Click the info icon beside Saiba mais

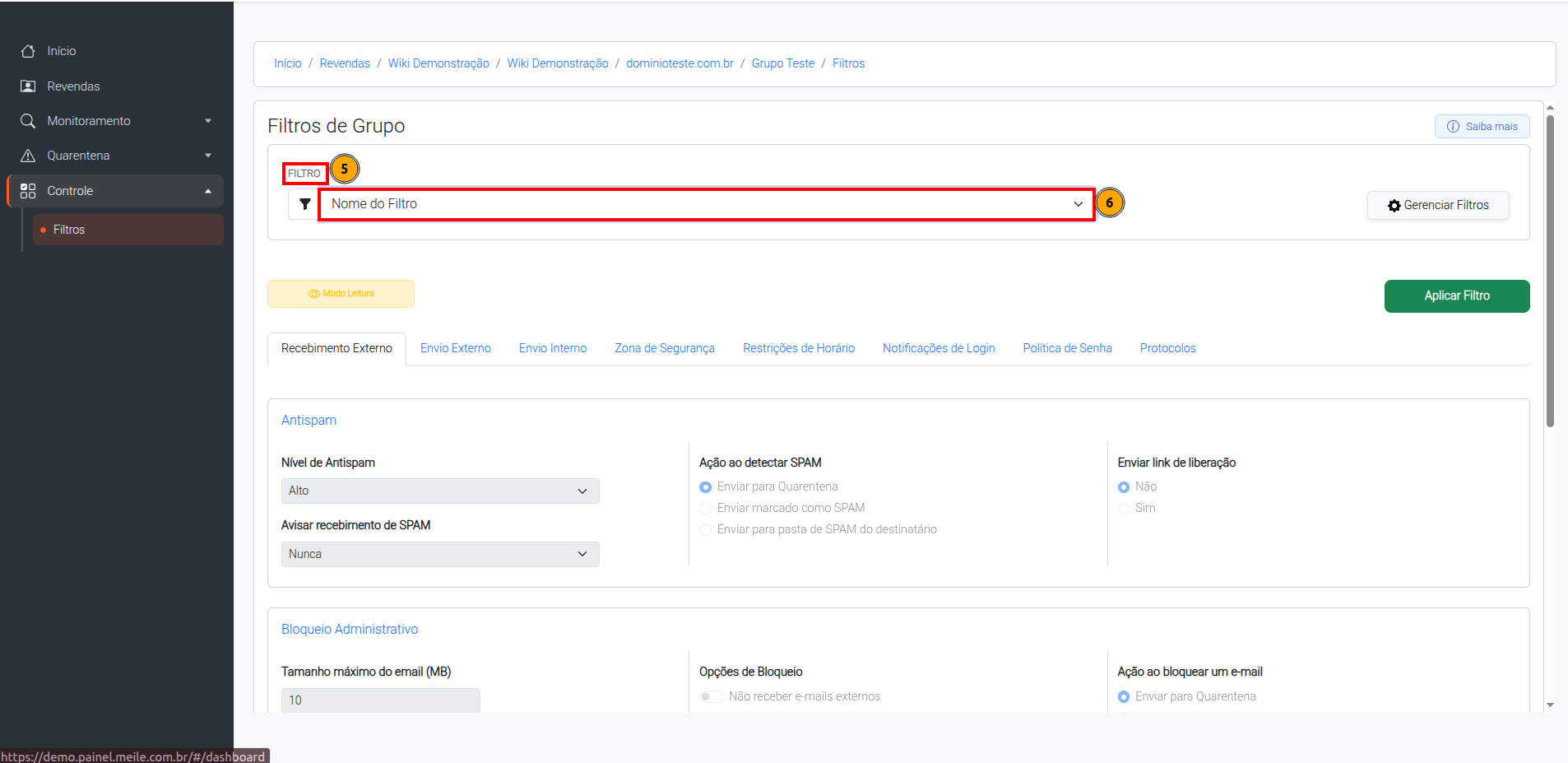[1453, 127]
